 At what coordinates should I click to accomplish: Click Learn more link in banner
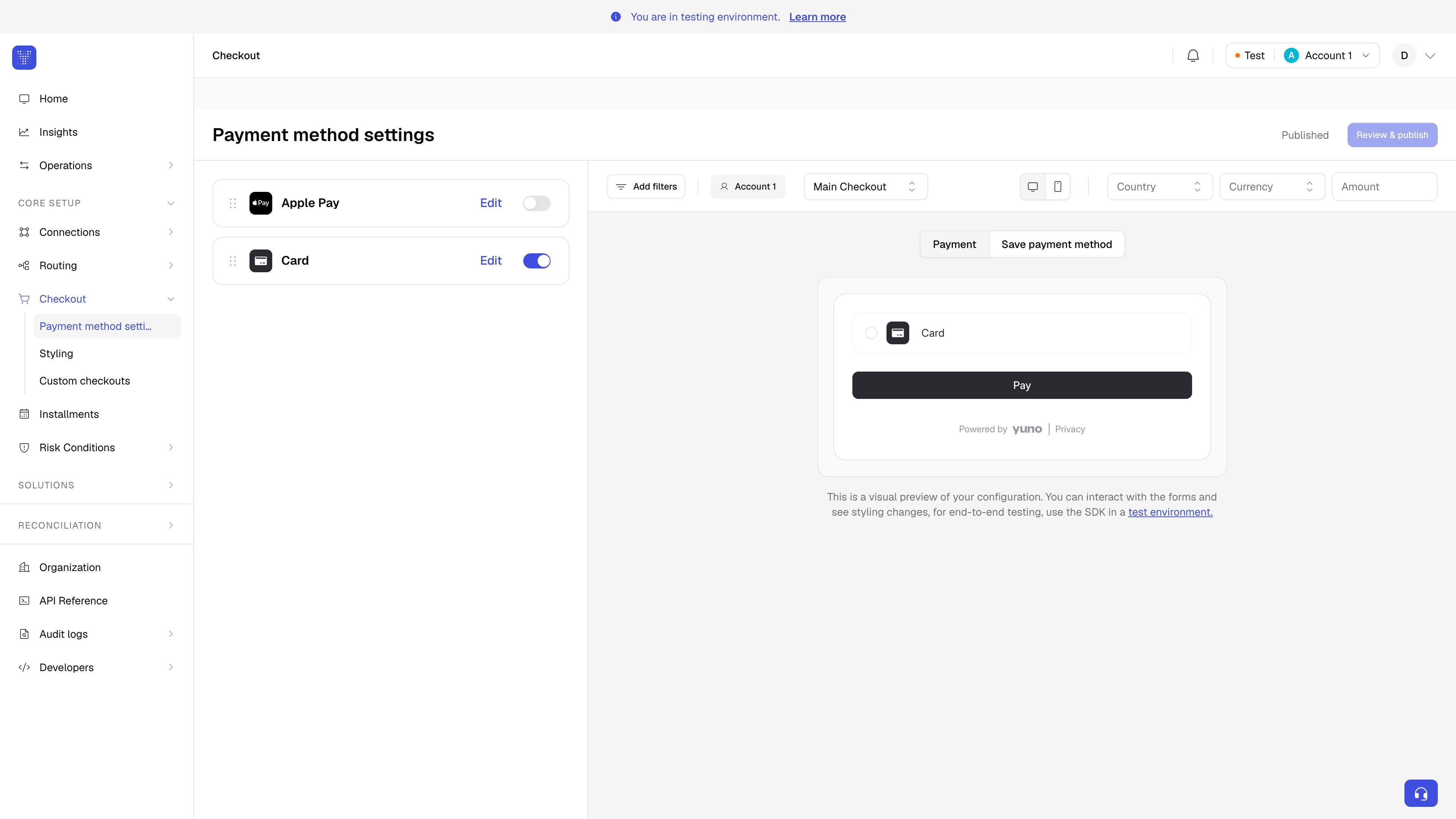tap(817, 17)
